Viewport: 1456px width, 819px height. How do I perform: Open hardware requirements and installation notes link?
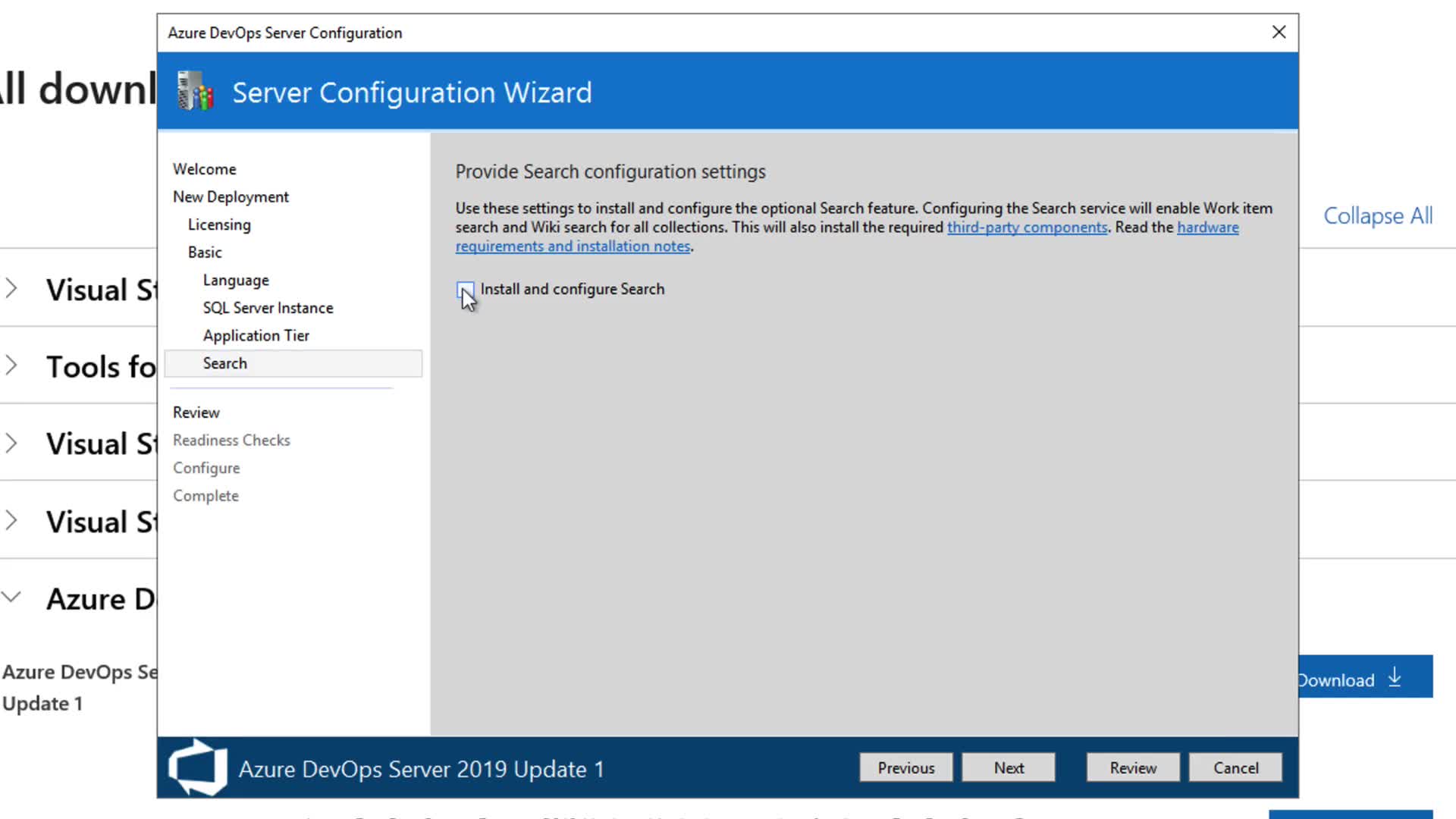[573, 246]
